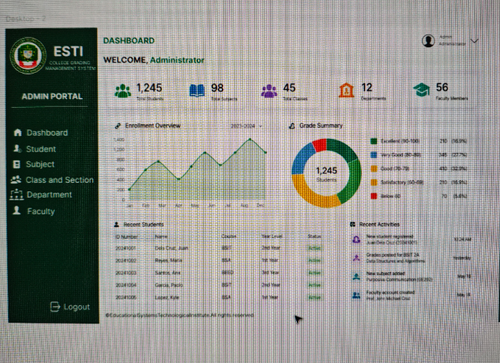Click the Logout door icon

55,306
